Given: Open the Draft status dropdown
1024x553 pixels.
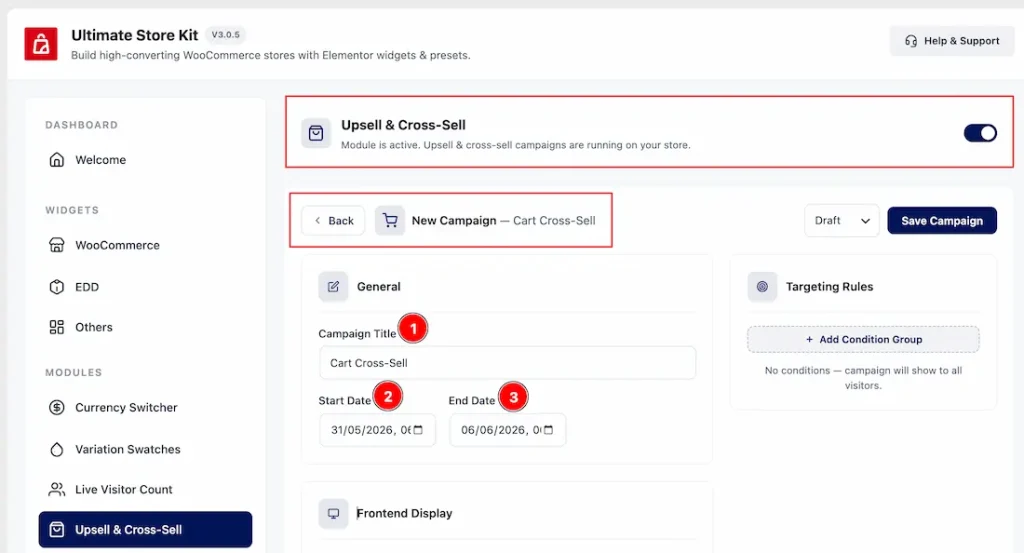Looking at the screenshot, I should 842,221.
